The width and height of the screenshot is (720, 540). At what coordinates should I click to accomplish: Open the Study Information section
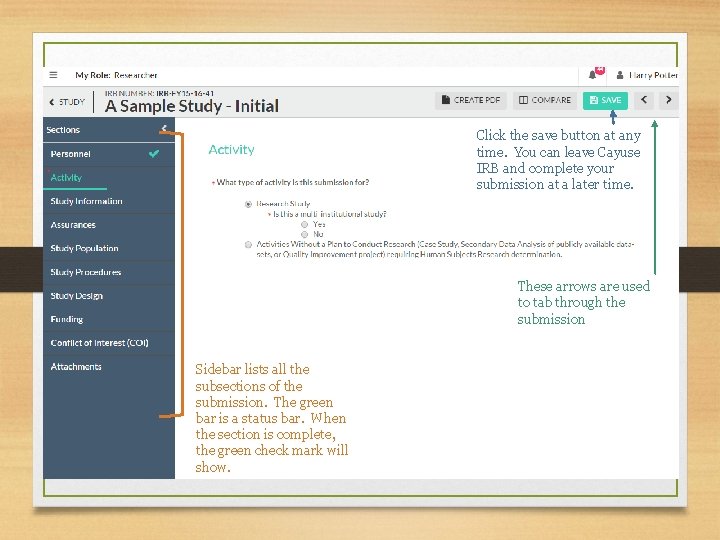pos(109,201)
